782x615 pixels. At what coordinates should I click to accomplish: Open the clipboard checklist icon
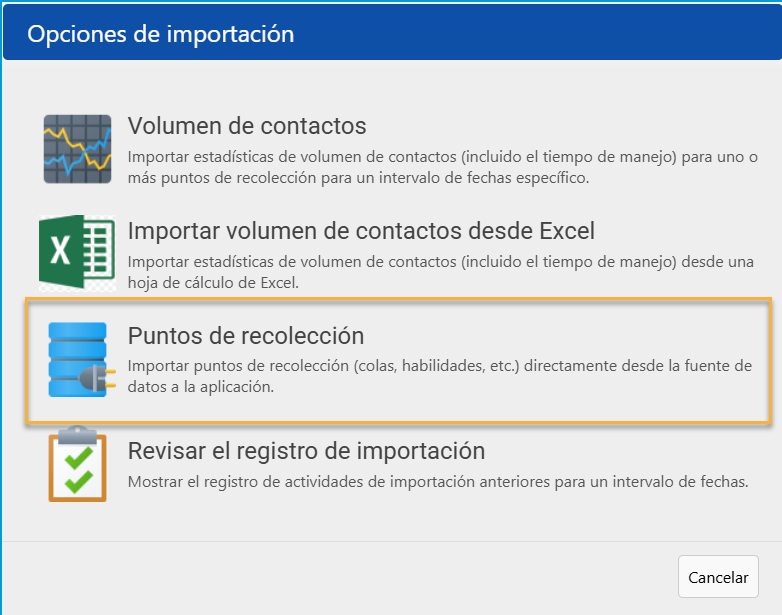pos(77,464)
